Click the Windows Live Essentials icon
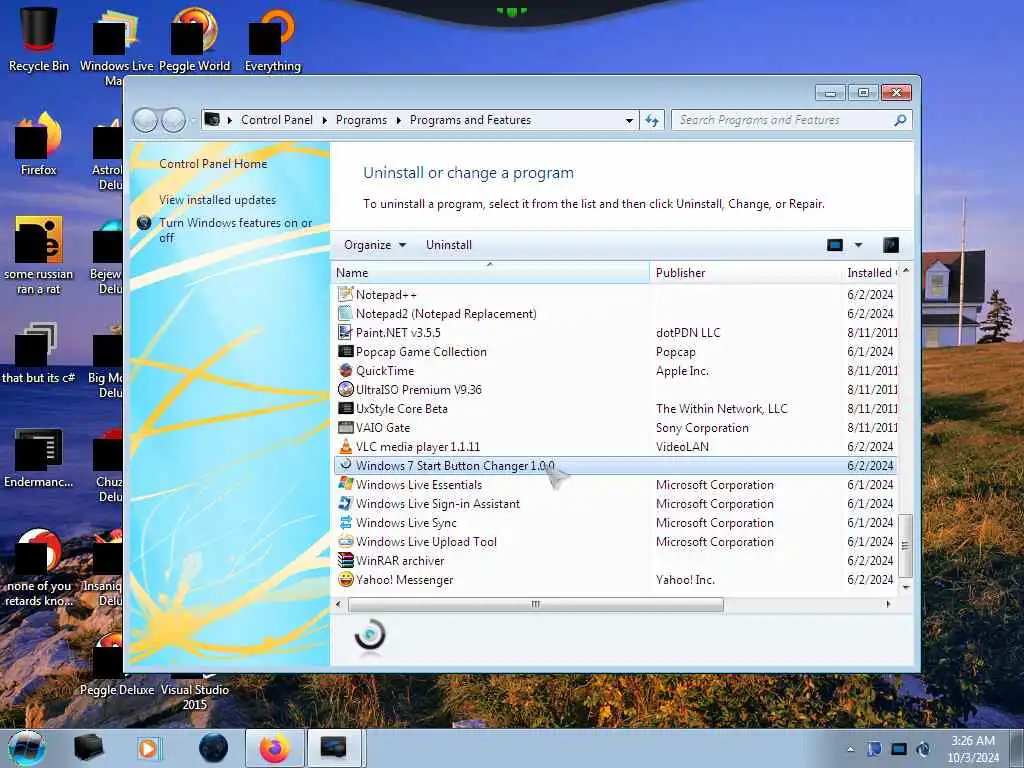The width and height of the screenshot is (1024, 768). tap(345, 485)
